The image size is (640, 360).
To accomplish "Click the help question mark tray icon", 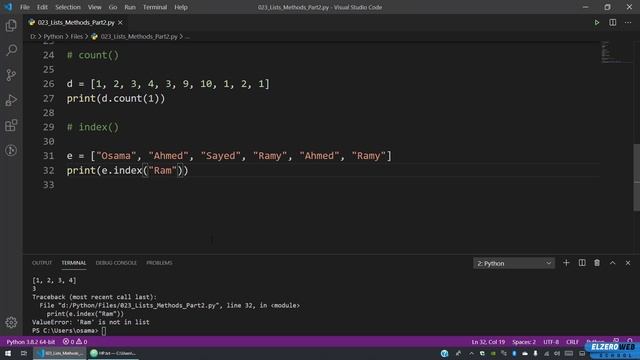I will [444, 353].
